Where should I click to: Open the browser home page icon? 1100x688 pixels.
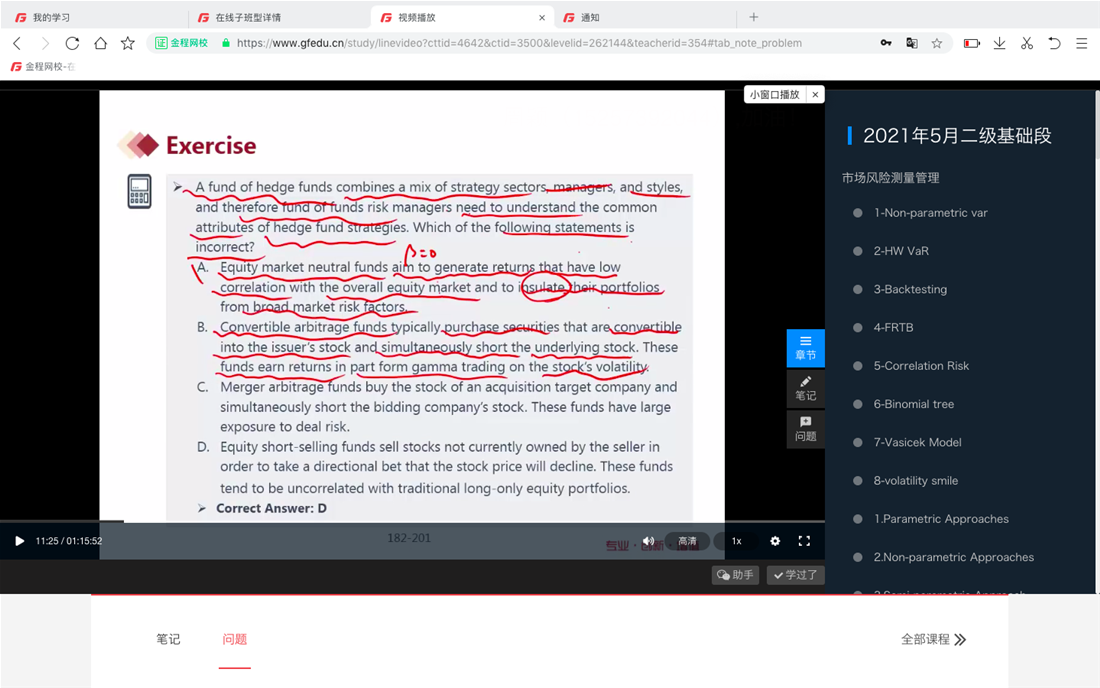[100, 43]
